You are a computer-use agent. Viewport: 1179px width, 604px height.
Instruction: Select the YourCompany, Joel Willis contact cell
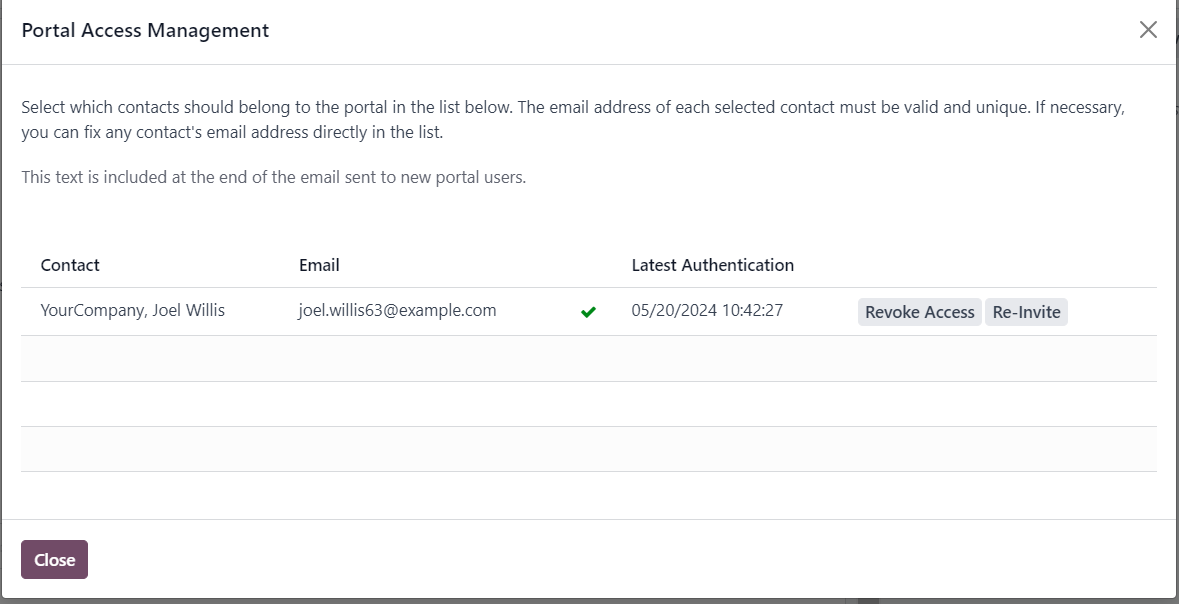tap(132, 310)
